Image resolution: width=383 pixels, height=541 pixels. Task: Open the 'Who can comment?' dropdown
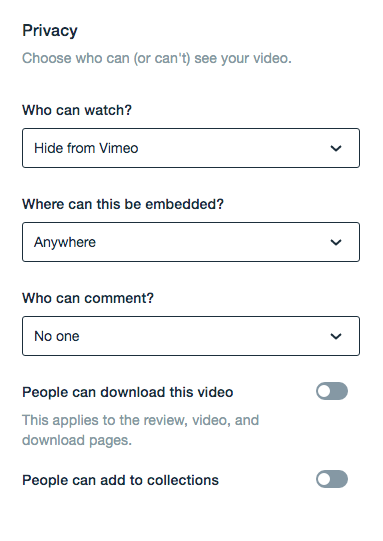191,336
